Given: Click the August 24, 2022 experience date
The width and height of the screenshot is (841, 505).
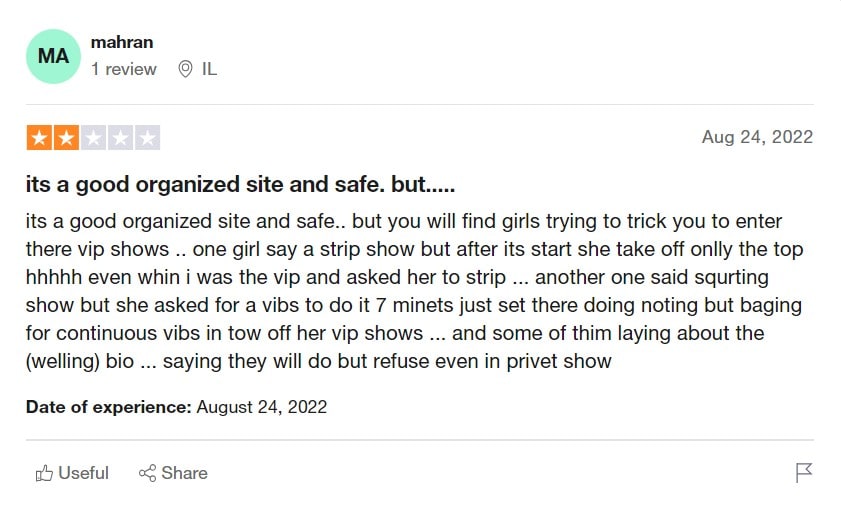Looking at the screenshot, I should (x=262, y=407).
